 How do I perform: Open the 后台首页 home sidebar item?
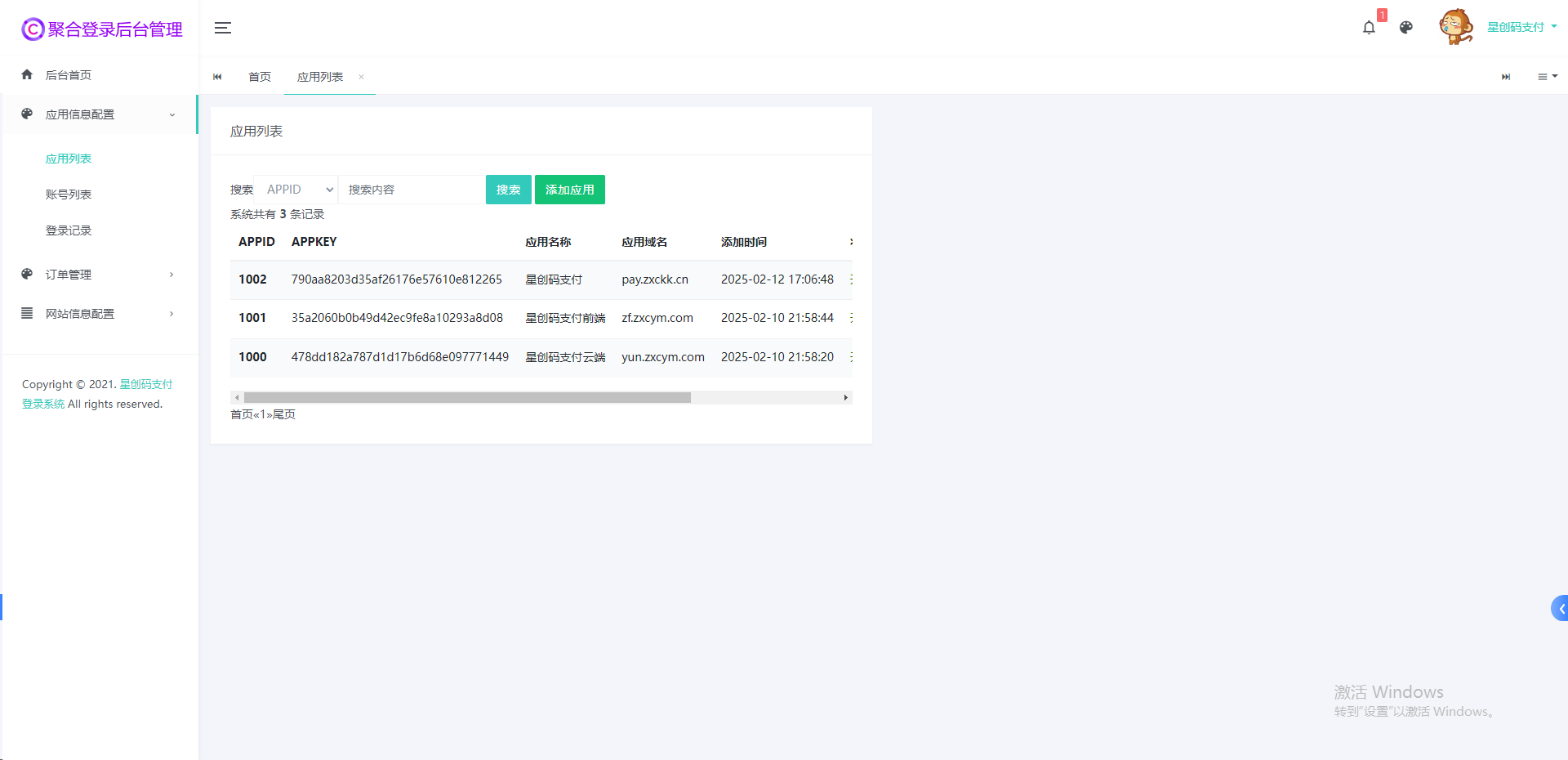pyautogui.click(x=69, y=75)
